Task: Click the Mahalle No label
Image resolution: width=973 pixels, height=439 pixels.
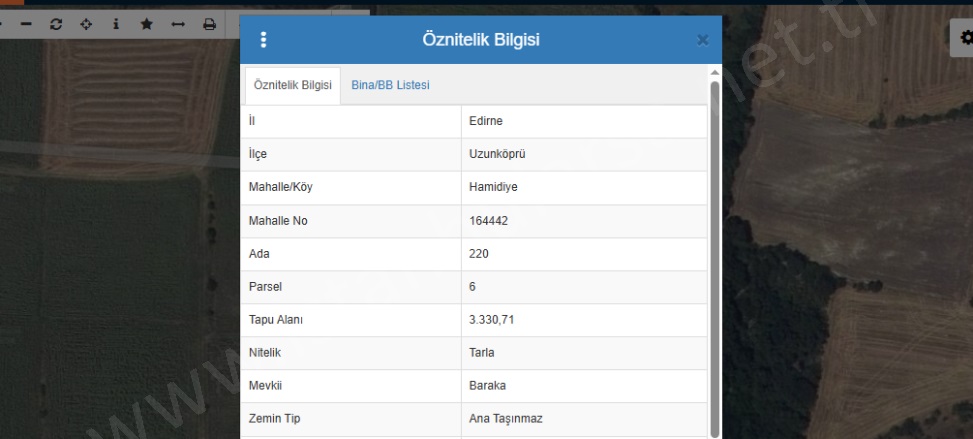Action: (x=278, y=220)
